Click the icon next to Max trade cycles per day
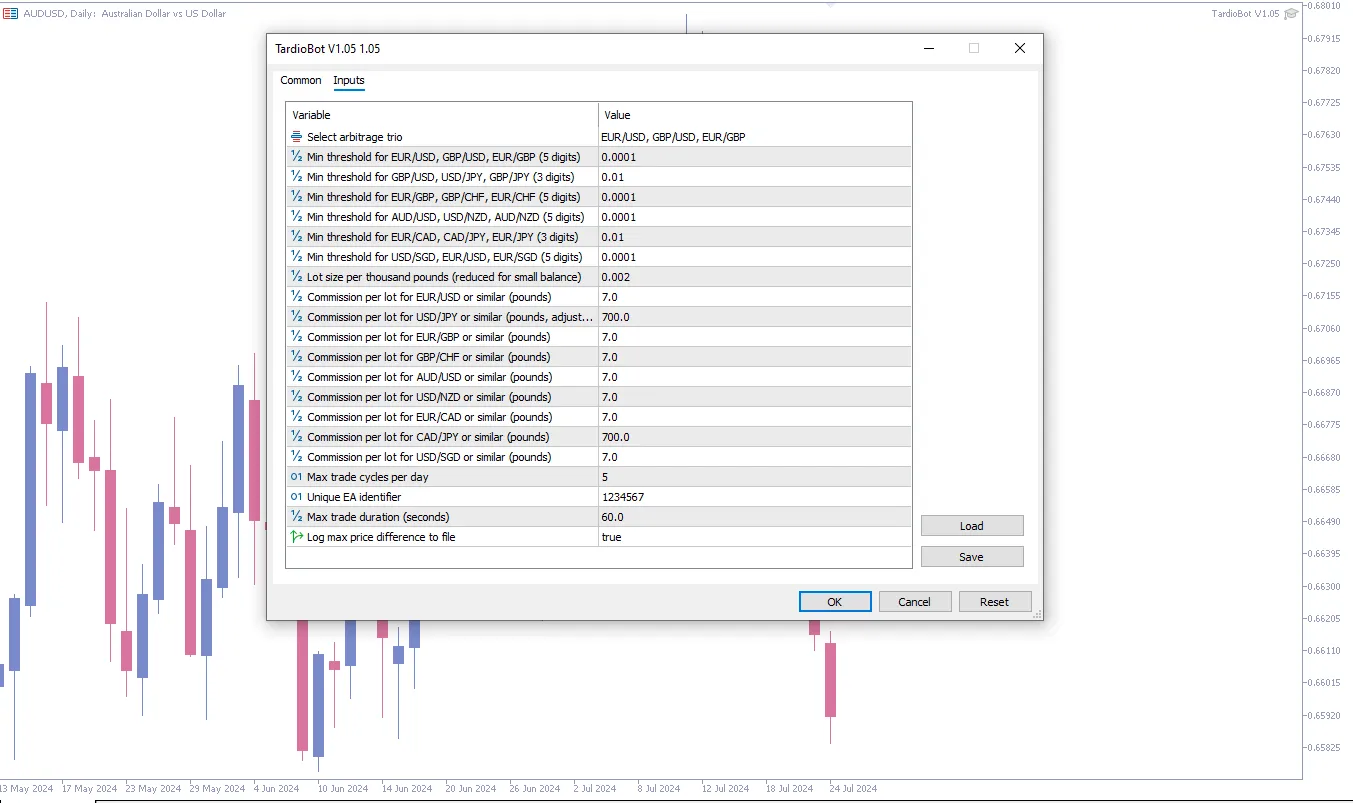This screenshot has height=803, width=1353. [296, 477]
